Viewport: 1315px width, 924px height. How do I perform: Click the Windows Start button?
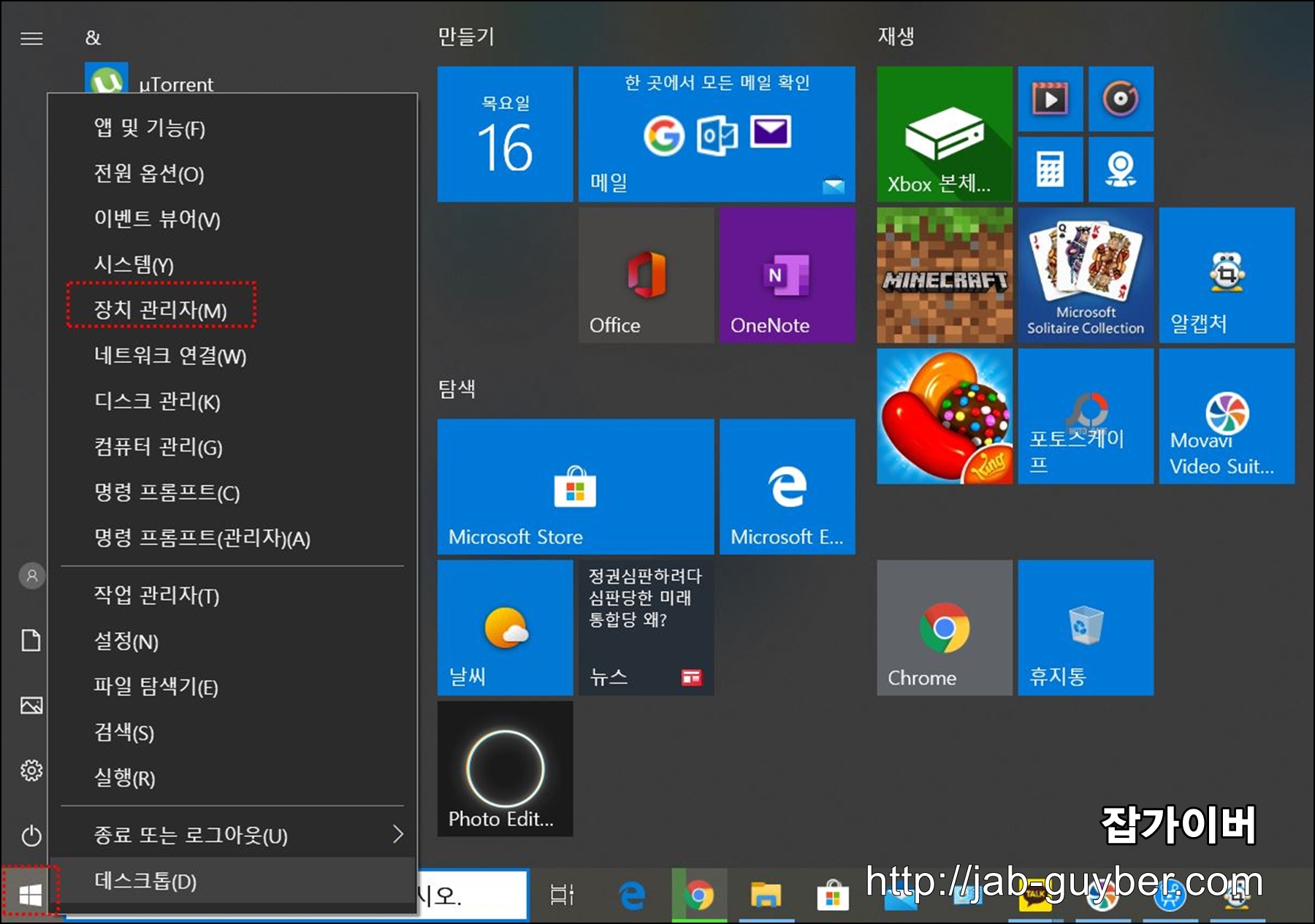pos(30,894)
